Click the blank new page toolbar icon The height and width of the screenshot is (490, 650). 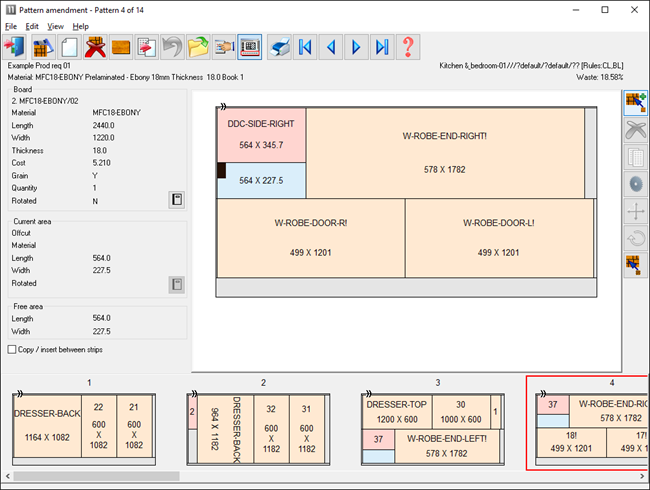[70, 47]
